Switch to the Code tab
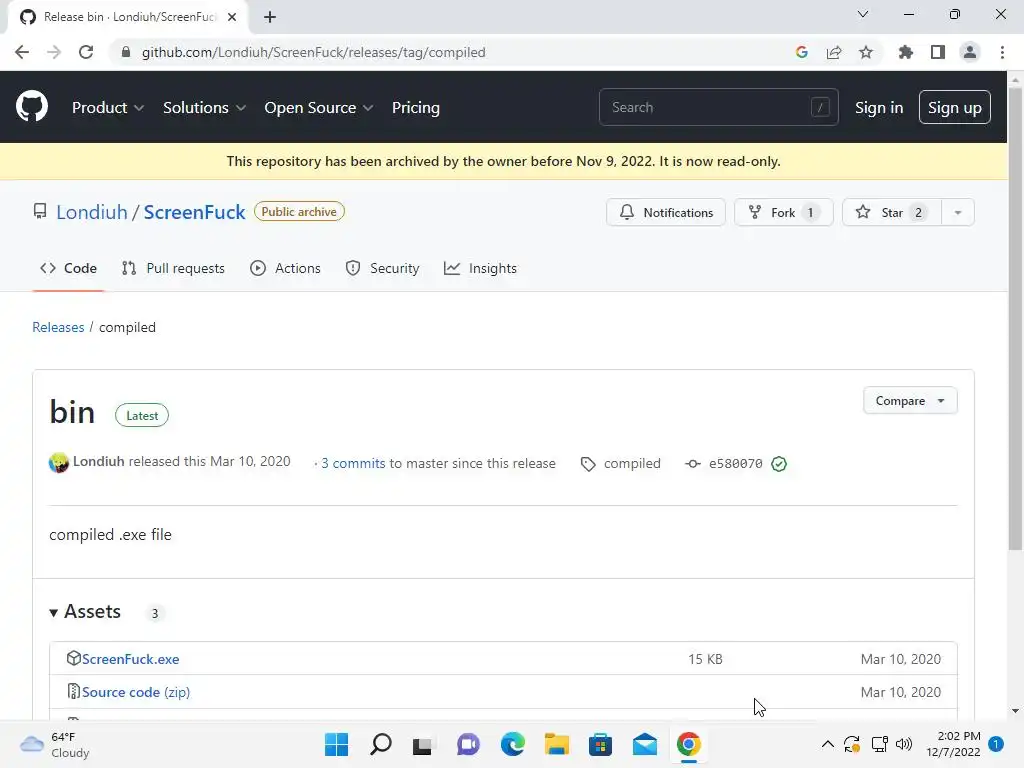This screenshot has width=1024, height=768. tap(69, 268)
